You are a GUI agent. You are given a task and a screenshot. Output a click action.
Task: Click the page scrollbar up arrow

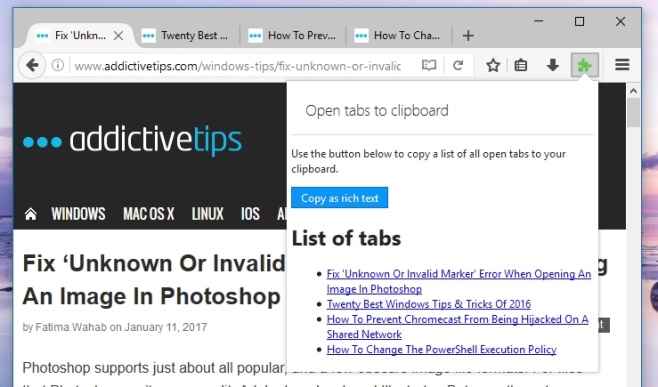tap(633, 90)
